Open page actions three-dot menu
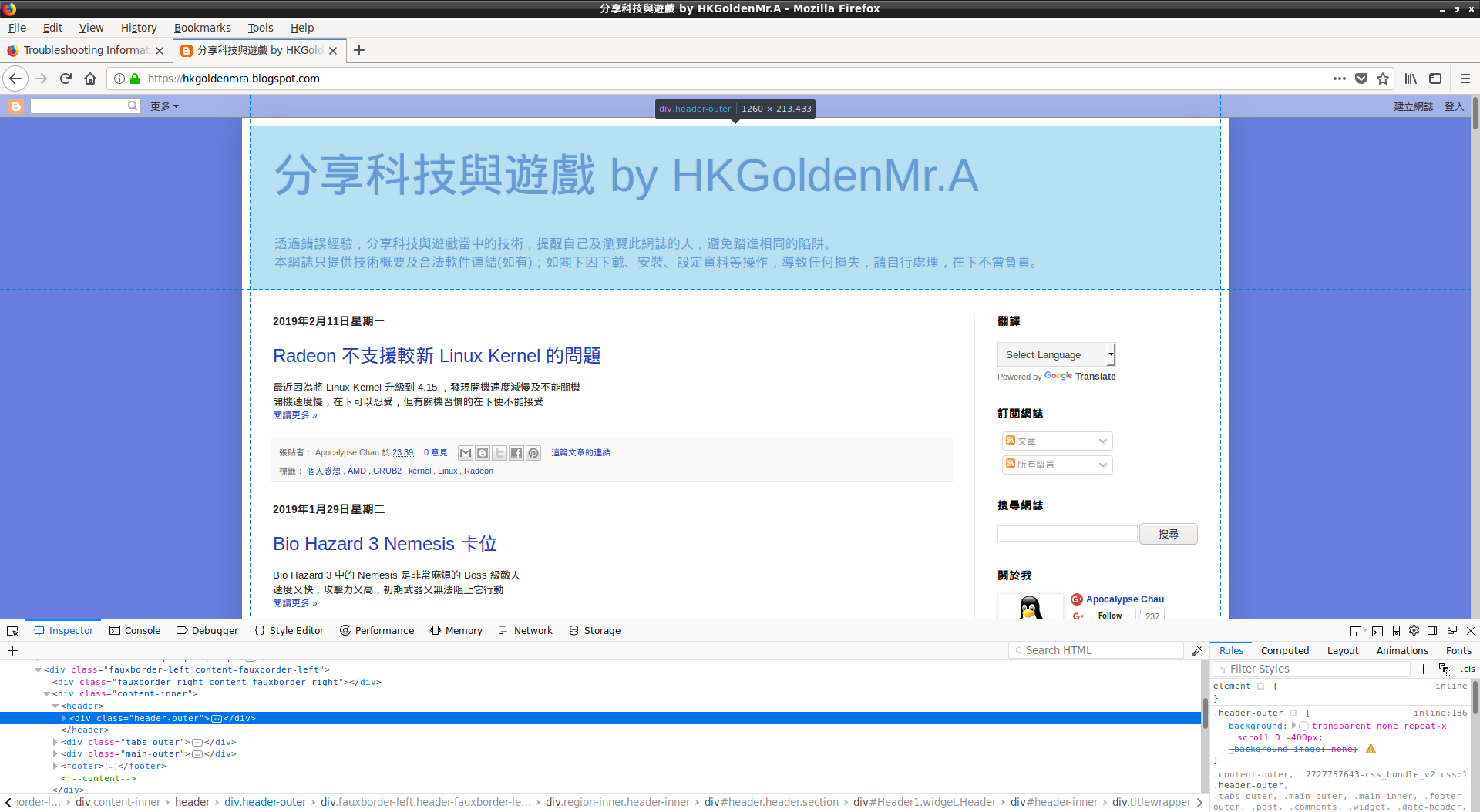The width and height of the screenshot is (1480, 812). coord(1340,79)
